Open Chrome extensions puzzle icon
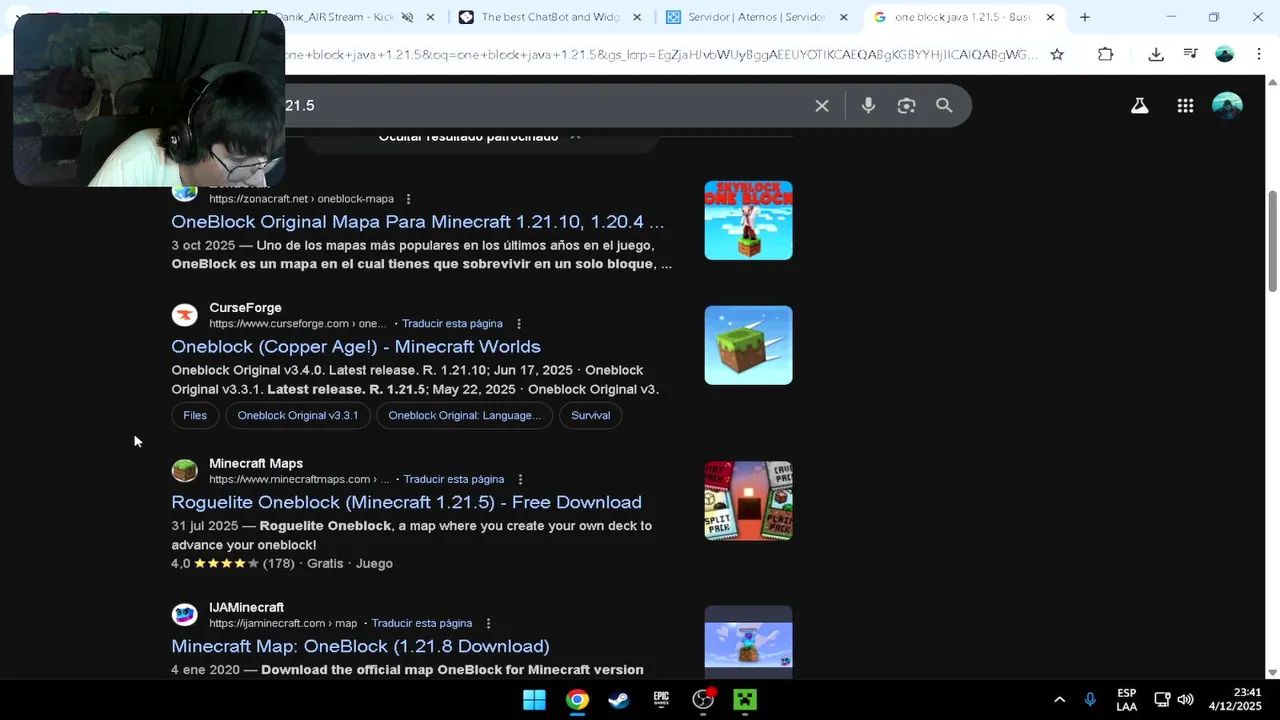 (x=1105, y=54)
